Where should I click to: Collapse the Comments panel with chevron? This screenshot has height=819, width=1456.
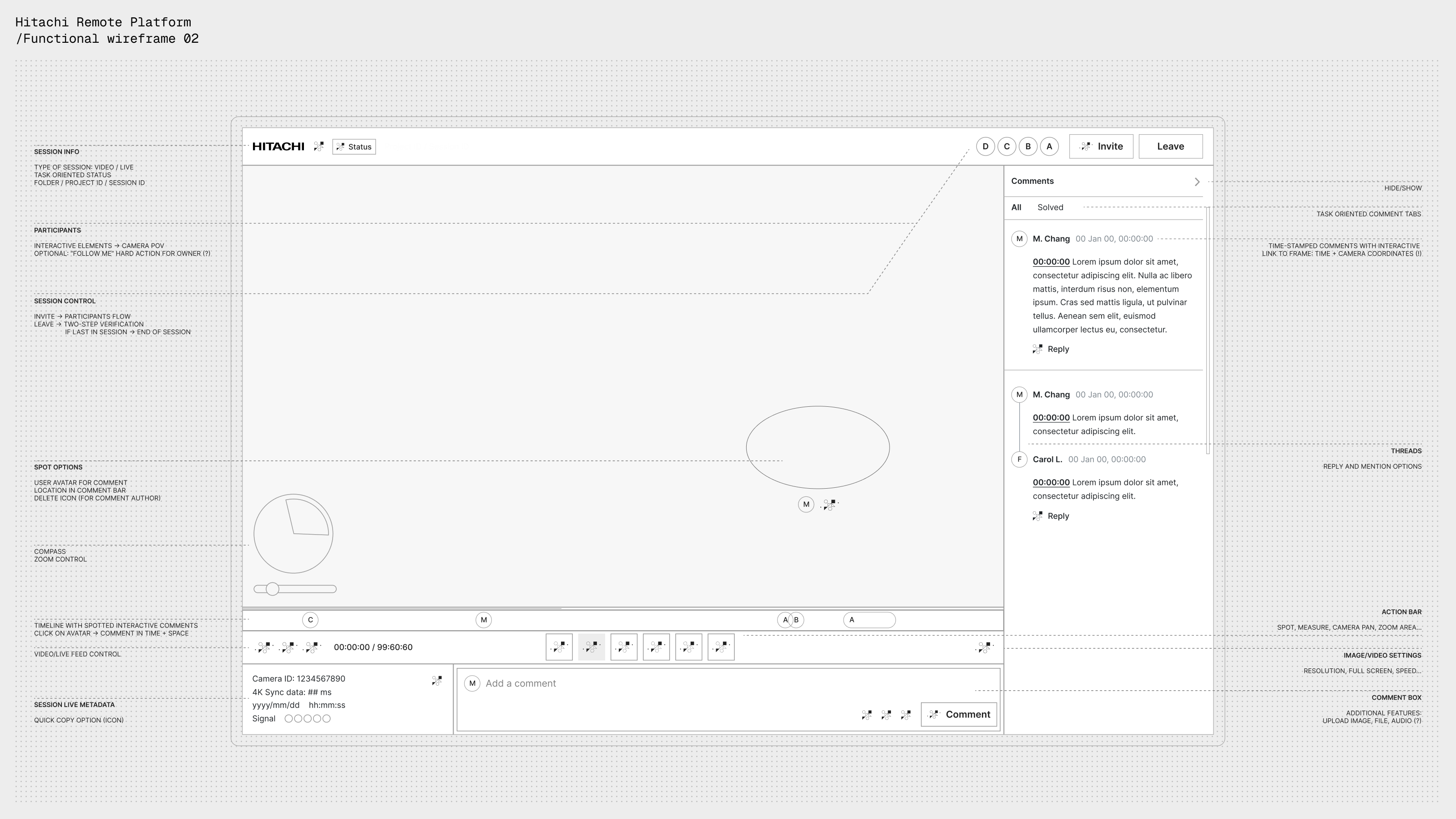[x=1197, y=182]
